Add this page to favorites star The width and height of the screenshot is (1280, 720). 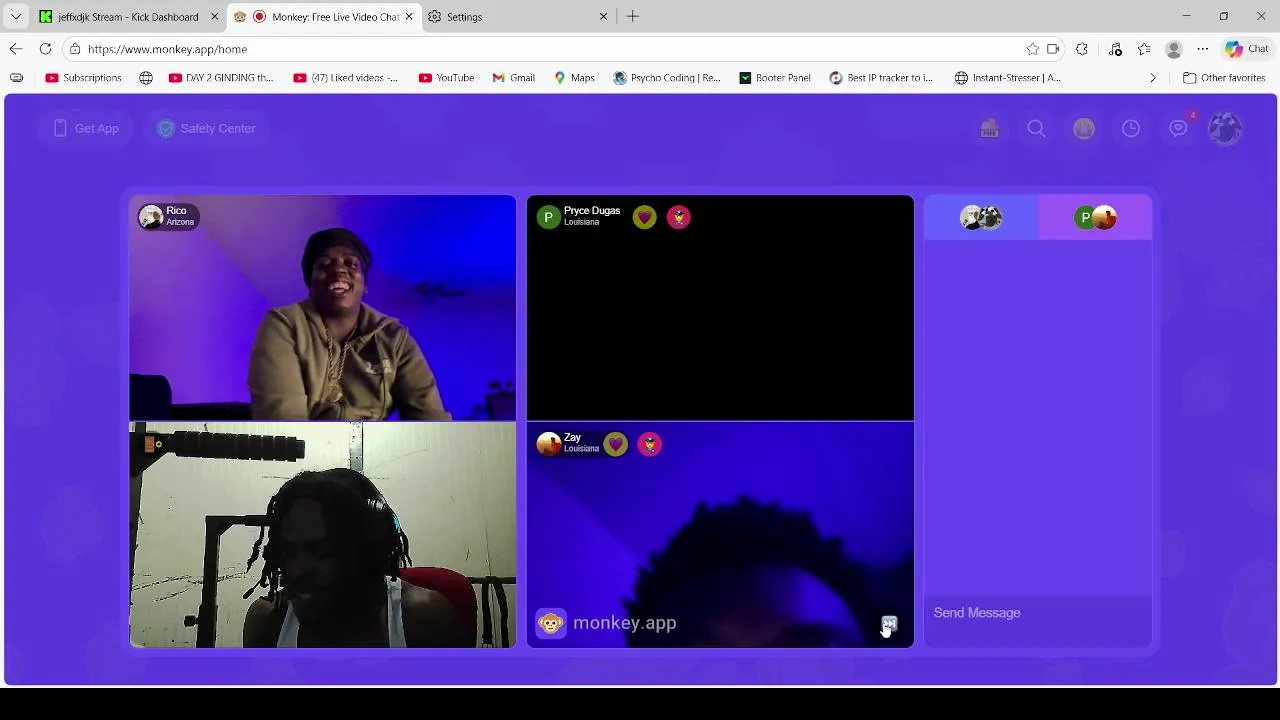1032,49
